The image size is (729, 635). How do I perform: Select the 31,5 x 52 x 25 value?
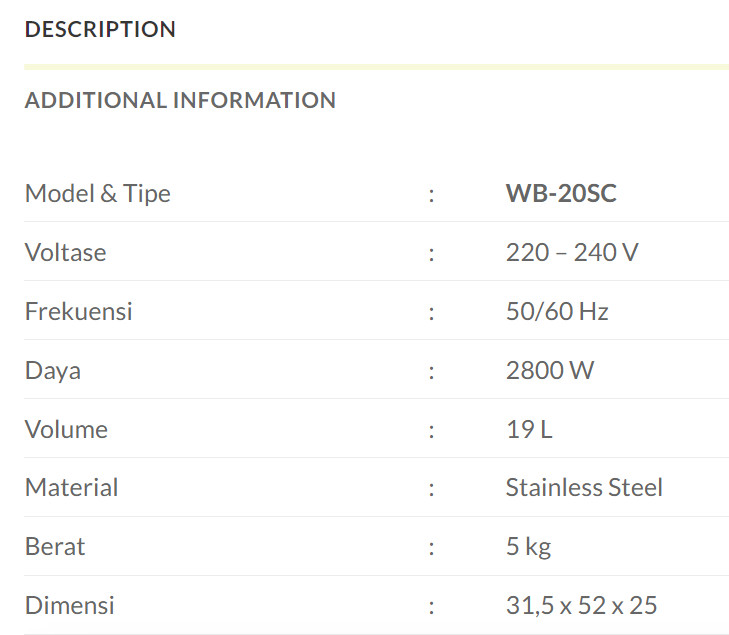pos(581,605)
